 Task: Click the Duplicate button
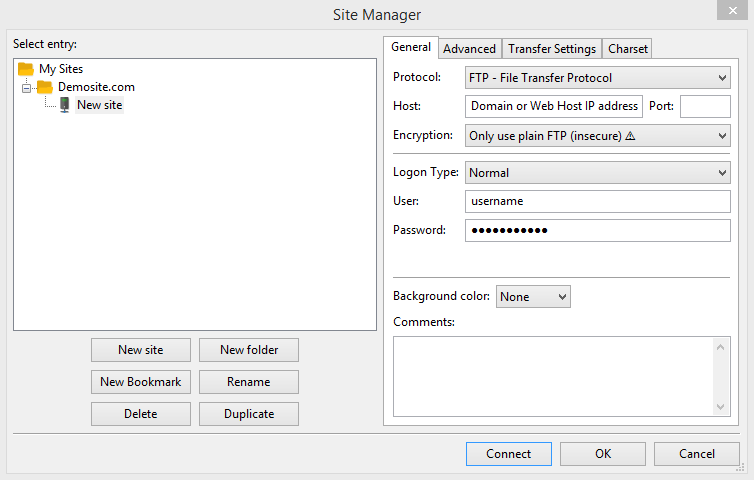(x=249, y=414)
